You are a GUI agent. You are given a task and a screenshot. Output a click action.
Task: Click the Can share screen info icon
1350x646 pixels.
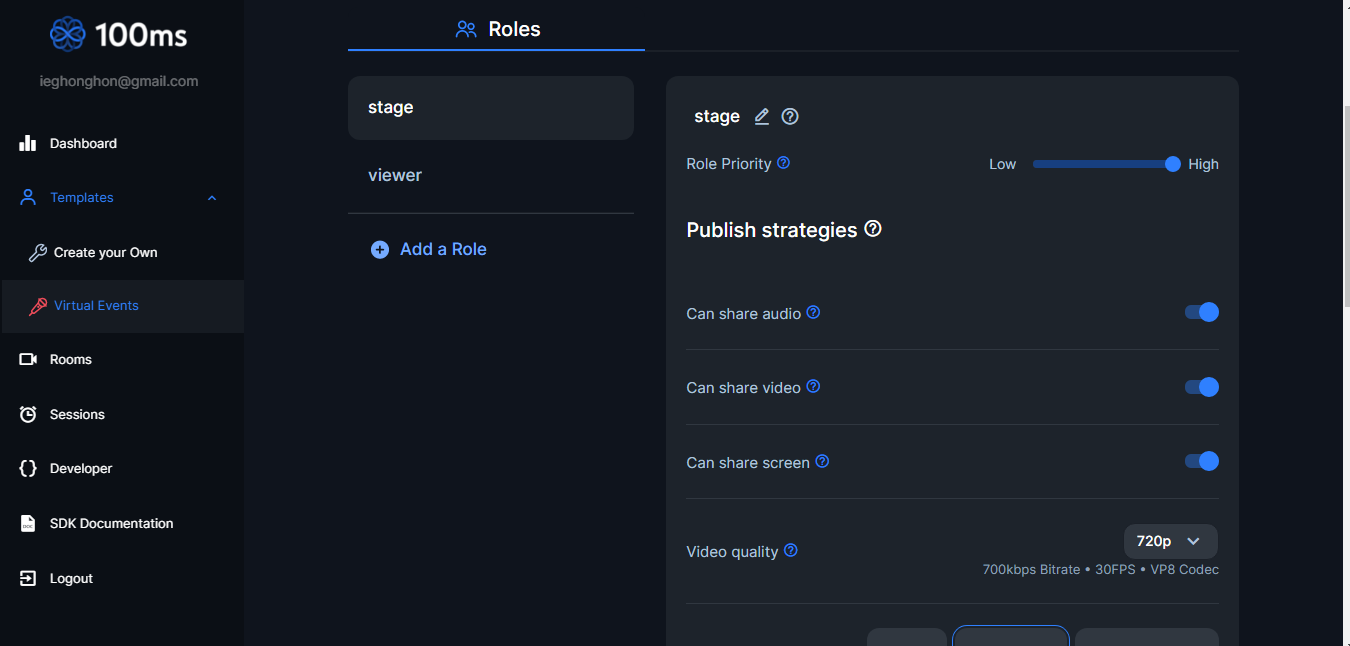click(x=822, y=461)
